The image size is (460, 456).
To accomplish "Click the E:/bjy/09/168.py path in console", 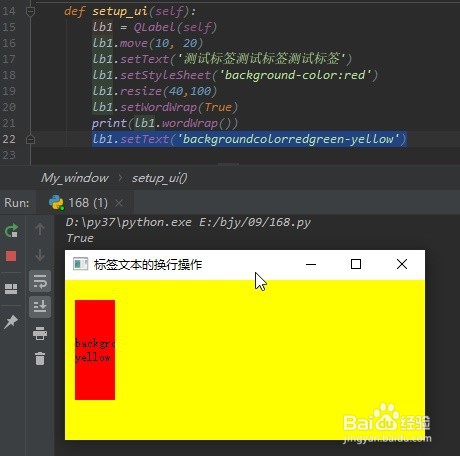I will point(255,222).
